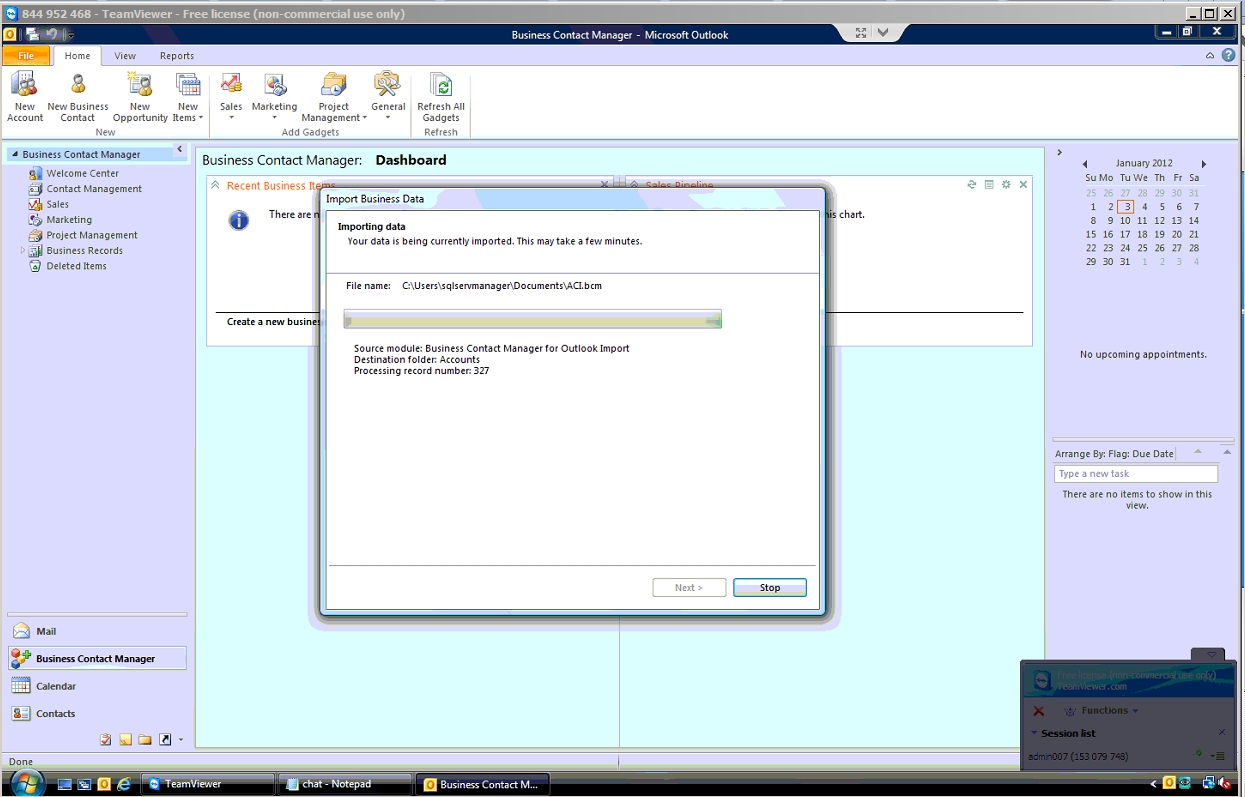The height and width of the screenshot is (797, 1245).
Task: Create a New Opportunity from ribbon
Action: (x=140, y=96)
